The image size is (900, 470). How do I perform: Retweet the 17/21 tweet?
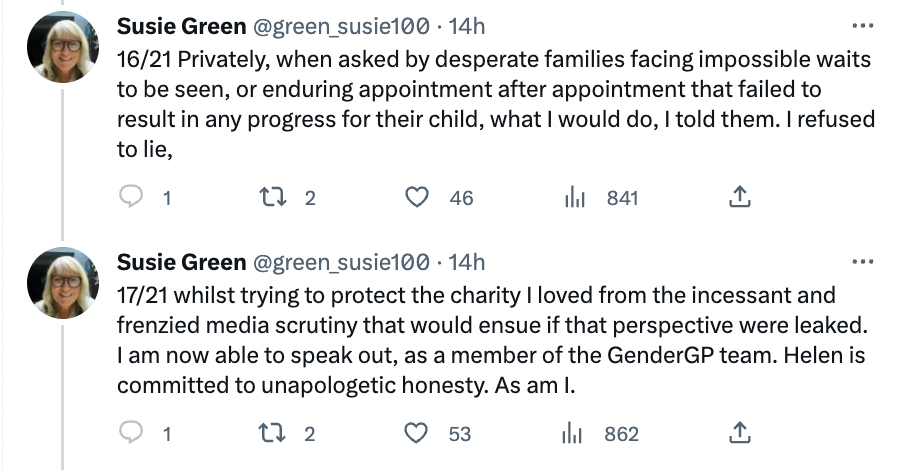click(273, 433)
